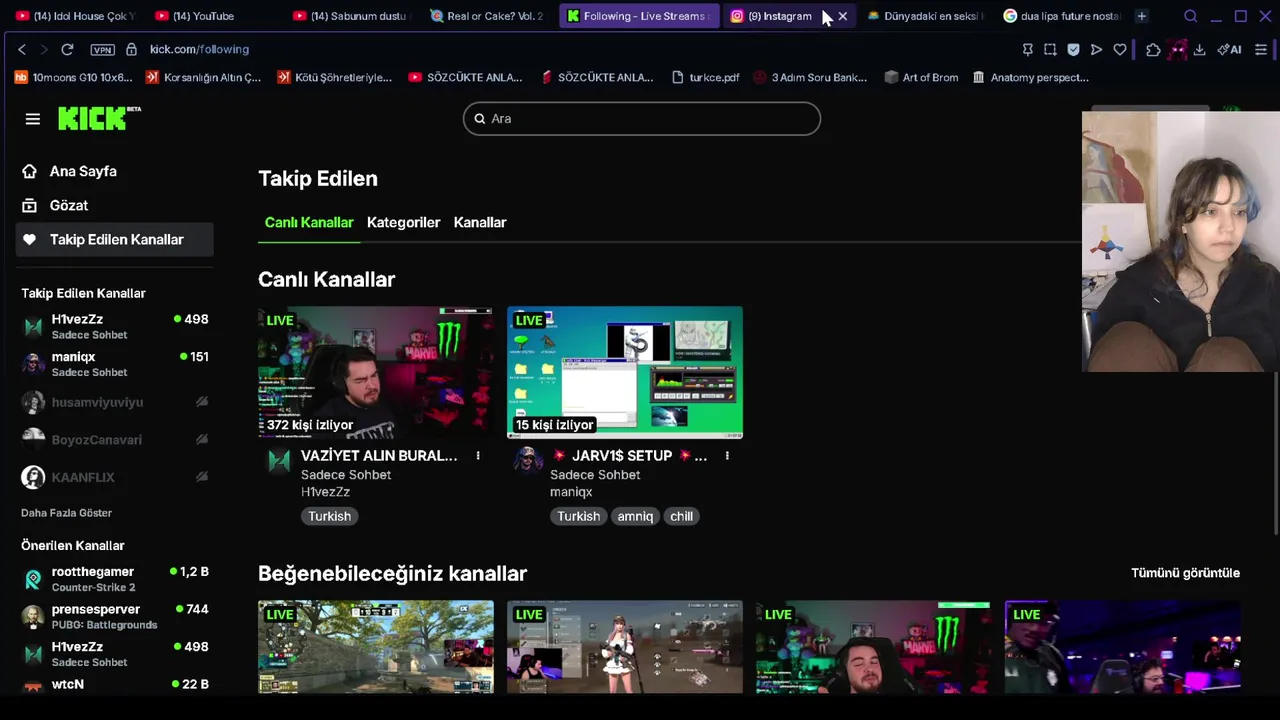Image resolution: width=1280 pixels, height=720 pixels.
Task: Click the padlock site info icon
Action: pos(131,49)
